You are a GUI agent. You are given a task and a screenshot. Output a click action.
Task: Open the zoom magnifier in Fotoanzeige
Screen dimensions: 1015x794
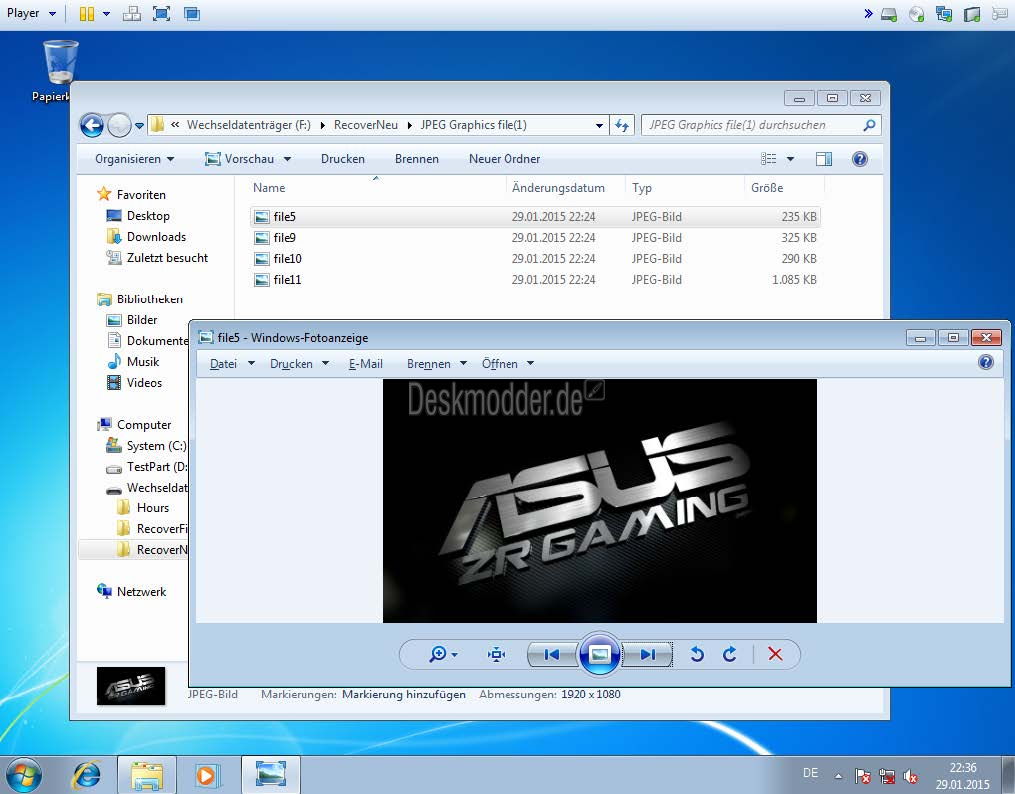(x=443, y=654)
